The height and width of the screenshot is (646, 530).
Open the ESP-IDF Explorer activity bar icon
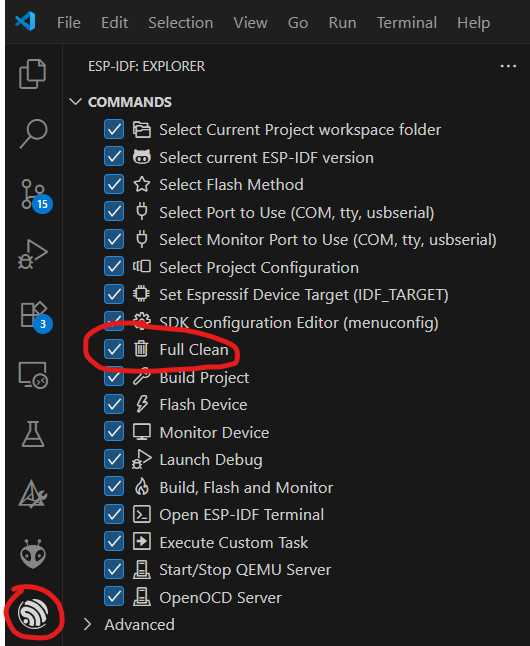33,613
